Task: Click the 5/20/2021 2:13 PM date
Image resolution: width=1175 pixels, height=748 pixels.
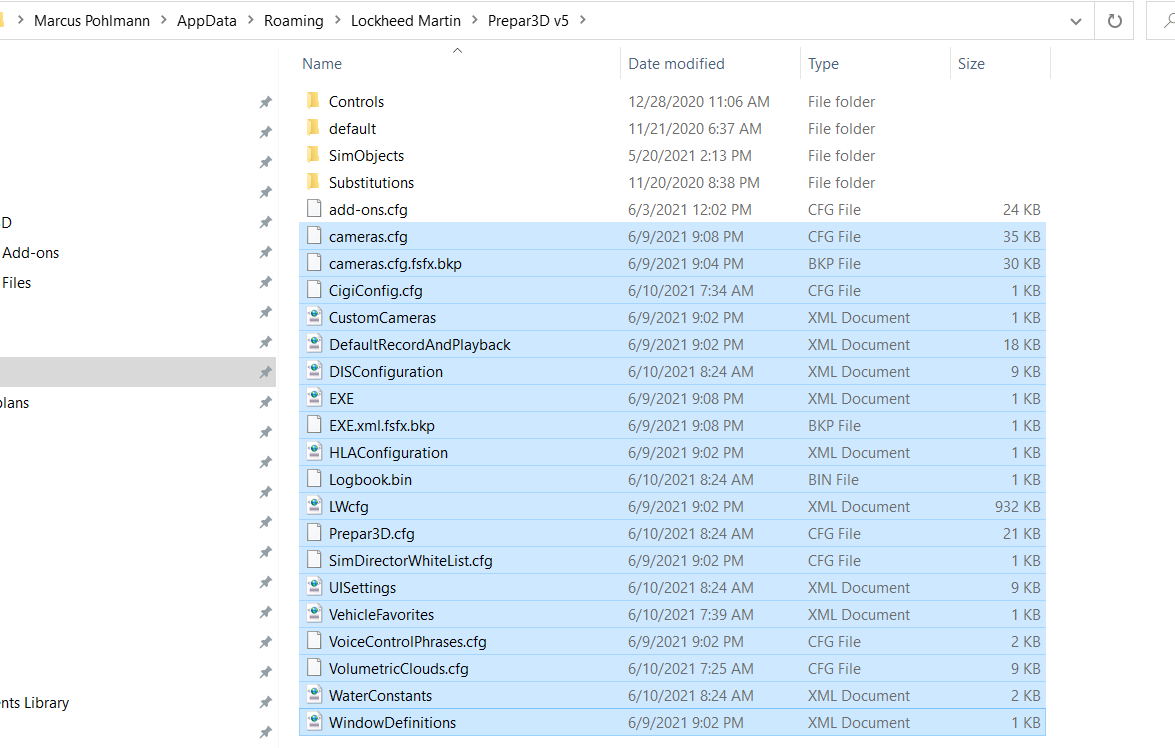Action: (x=689, y=156)
